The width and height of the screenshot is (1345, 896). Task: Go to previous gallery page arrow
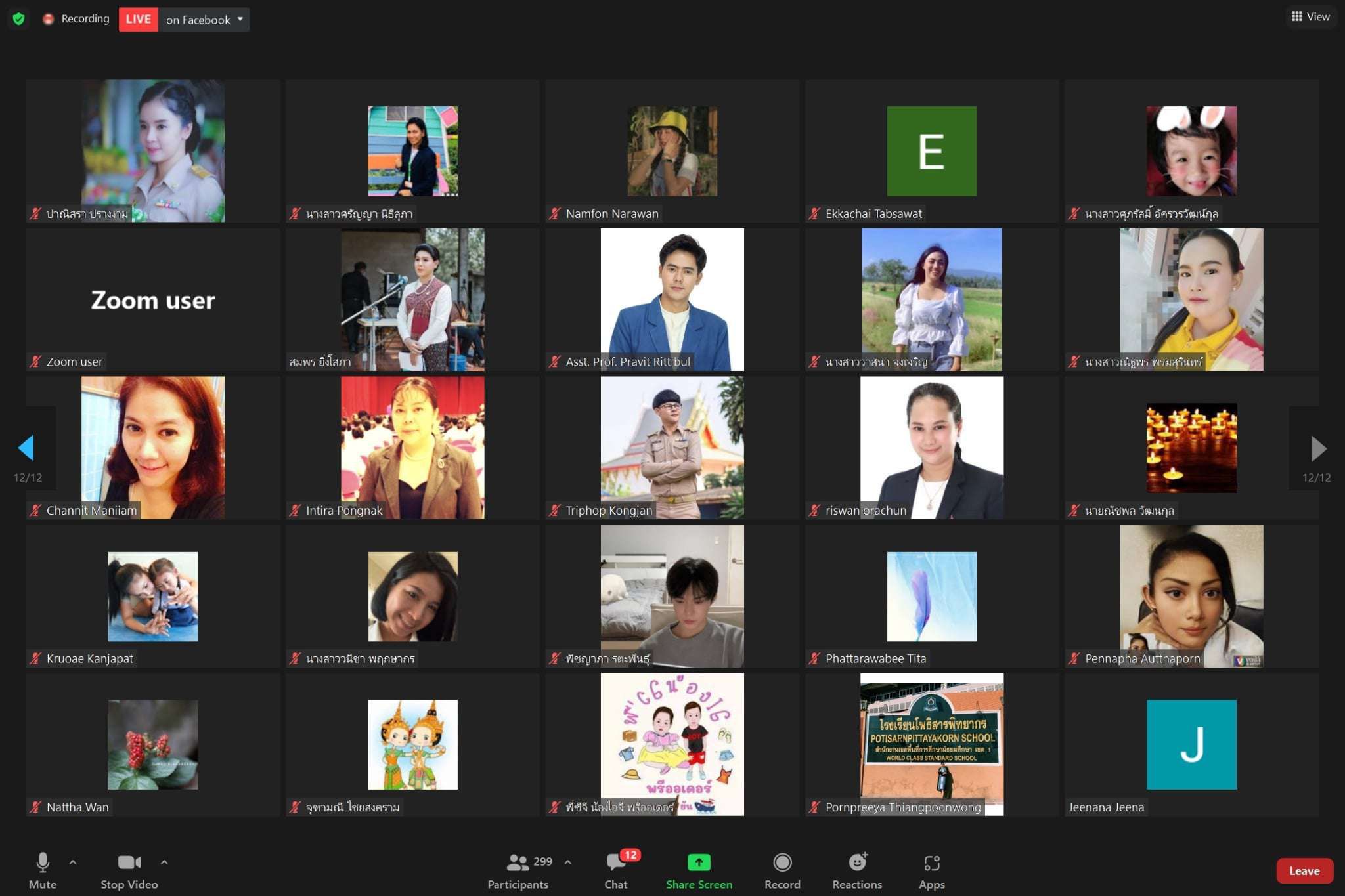tap(26, 448)
